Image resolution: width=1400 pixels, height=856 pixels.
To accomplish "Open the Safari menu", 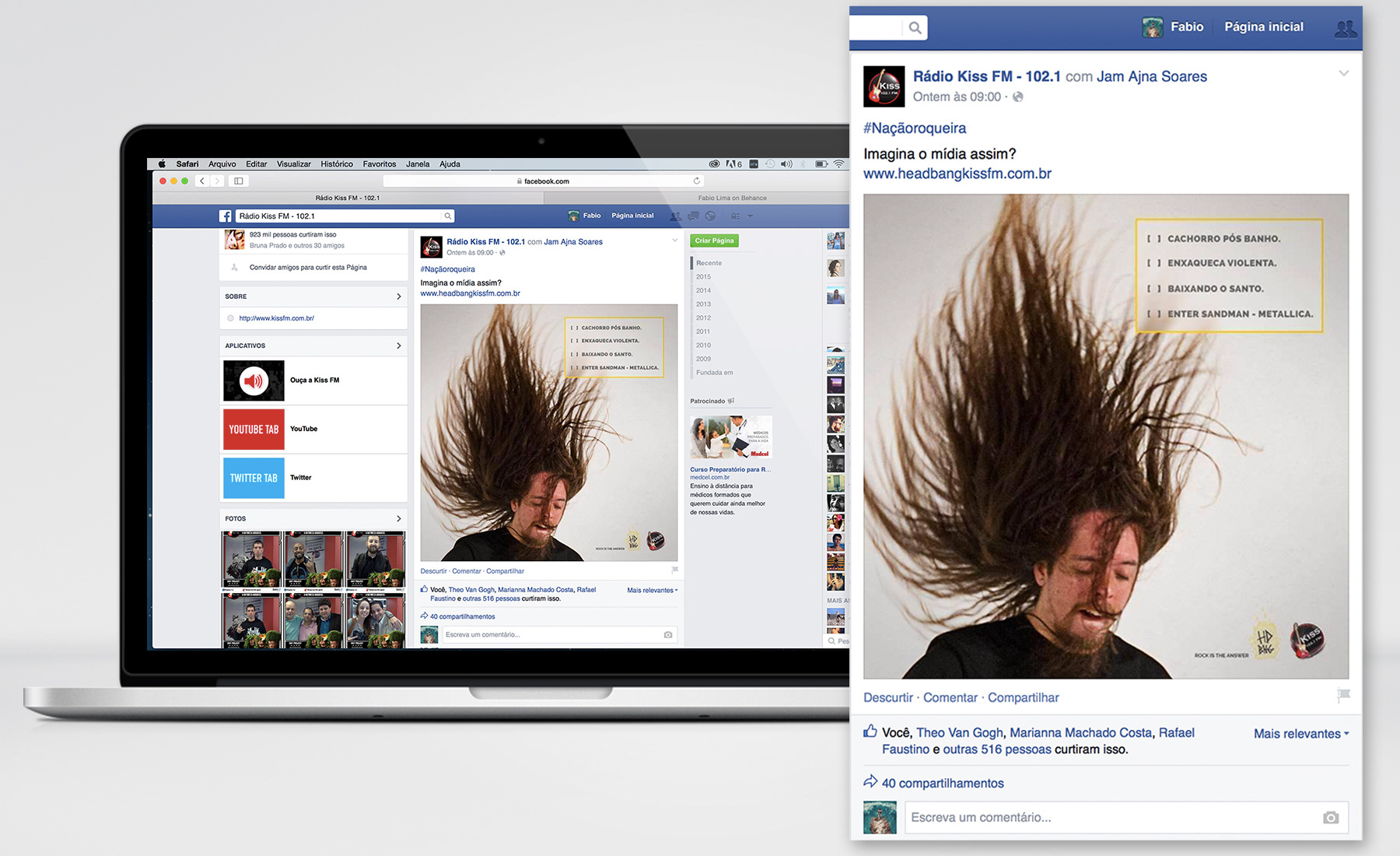I will point(187,164).
